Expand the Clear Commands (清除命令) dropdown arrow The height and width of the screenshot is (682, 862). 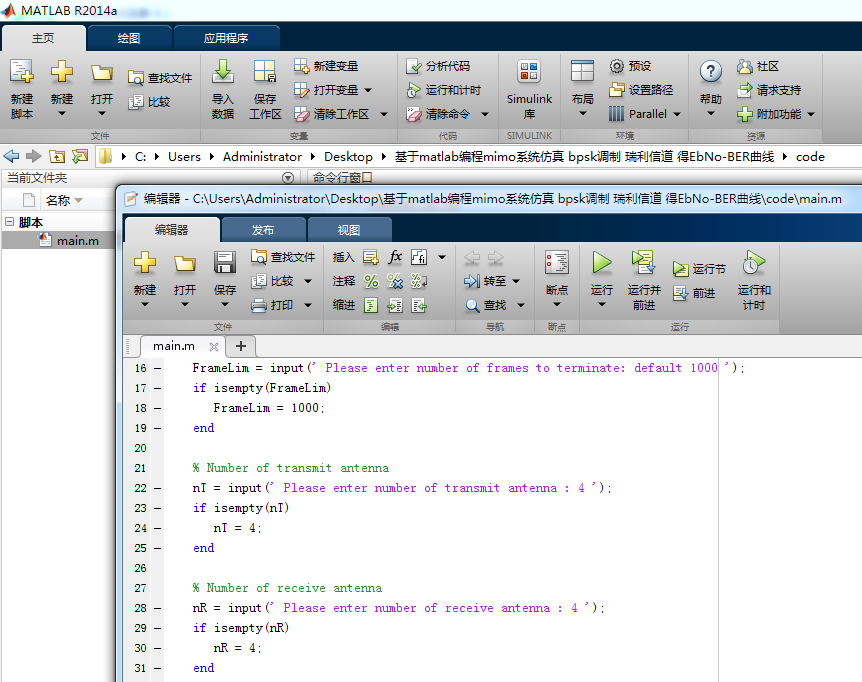[x=485, y=114]
